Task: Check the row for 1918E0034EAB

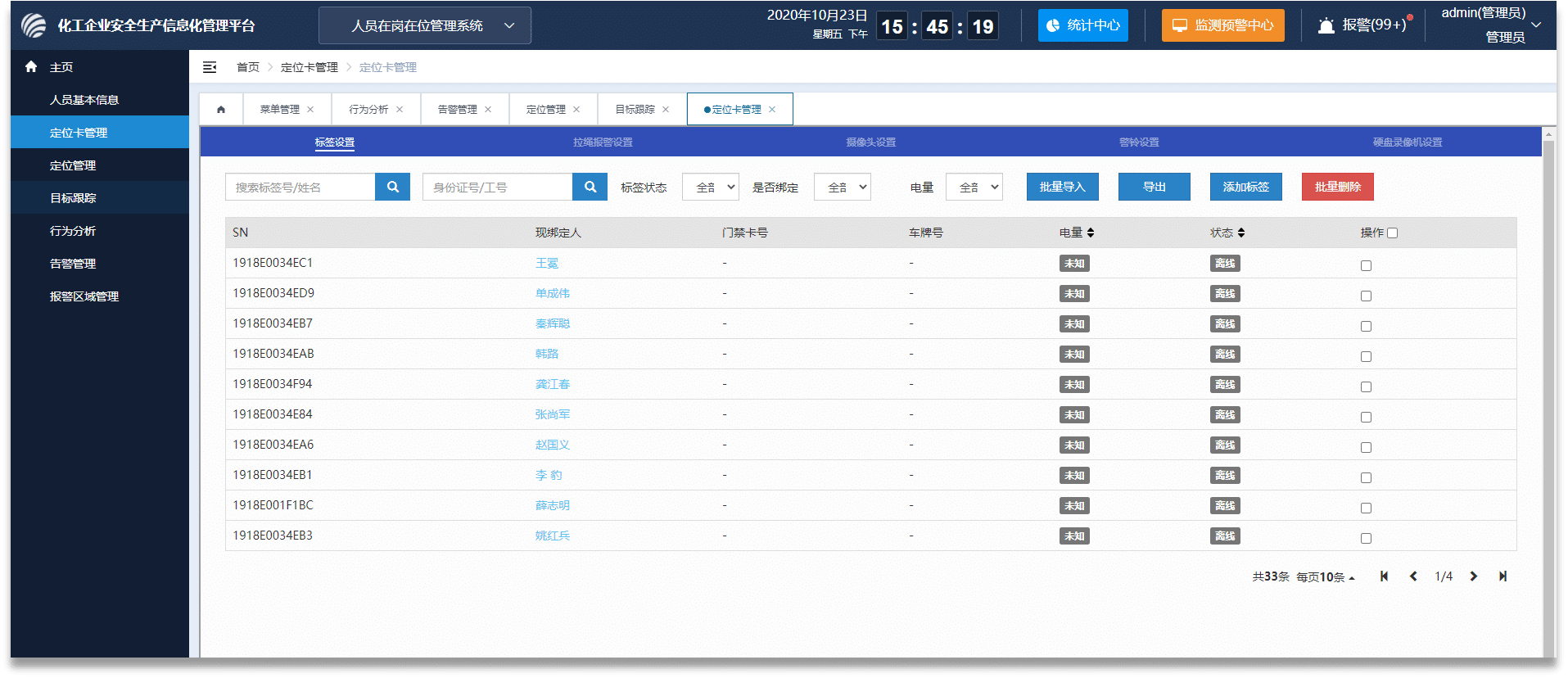Action: click(1366, 356)
